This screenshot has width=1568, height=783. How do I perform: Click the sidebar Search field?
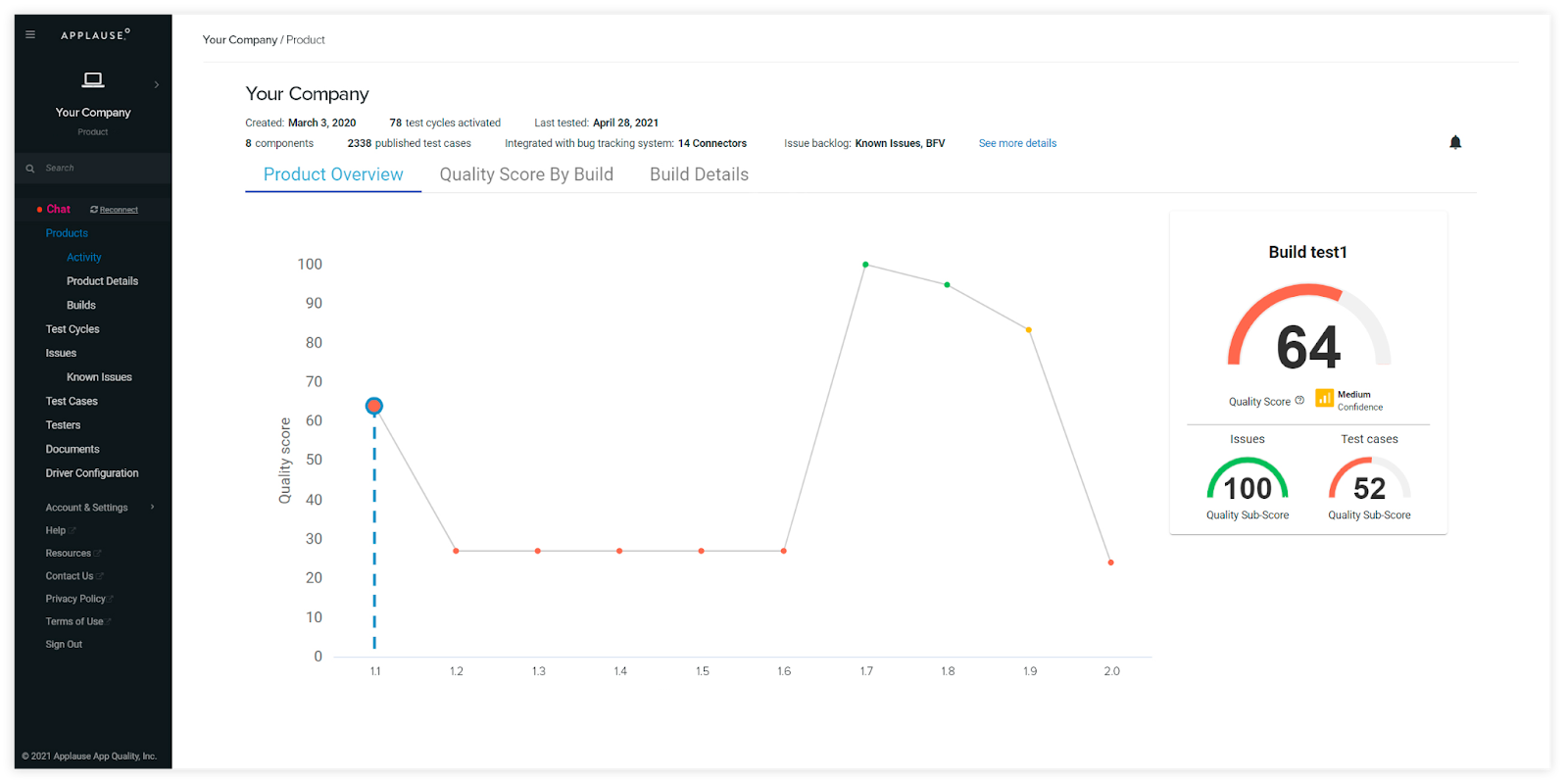93,168
